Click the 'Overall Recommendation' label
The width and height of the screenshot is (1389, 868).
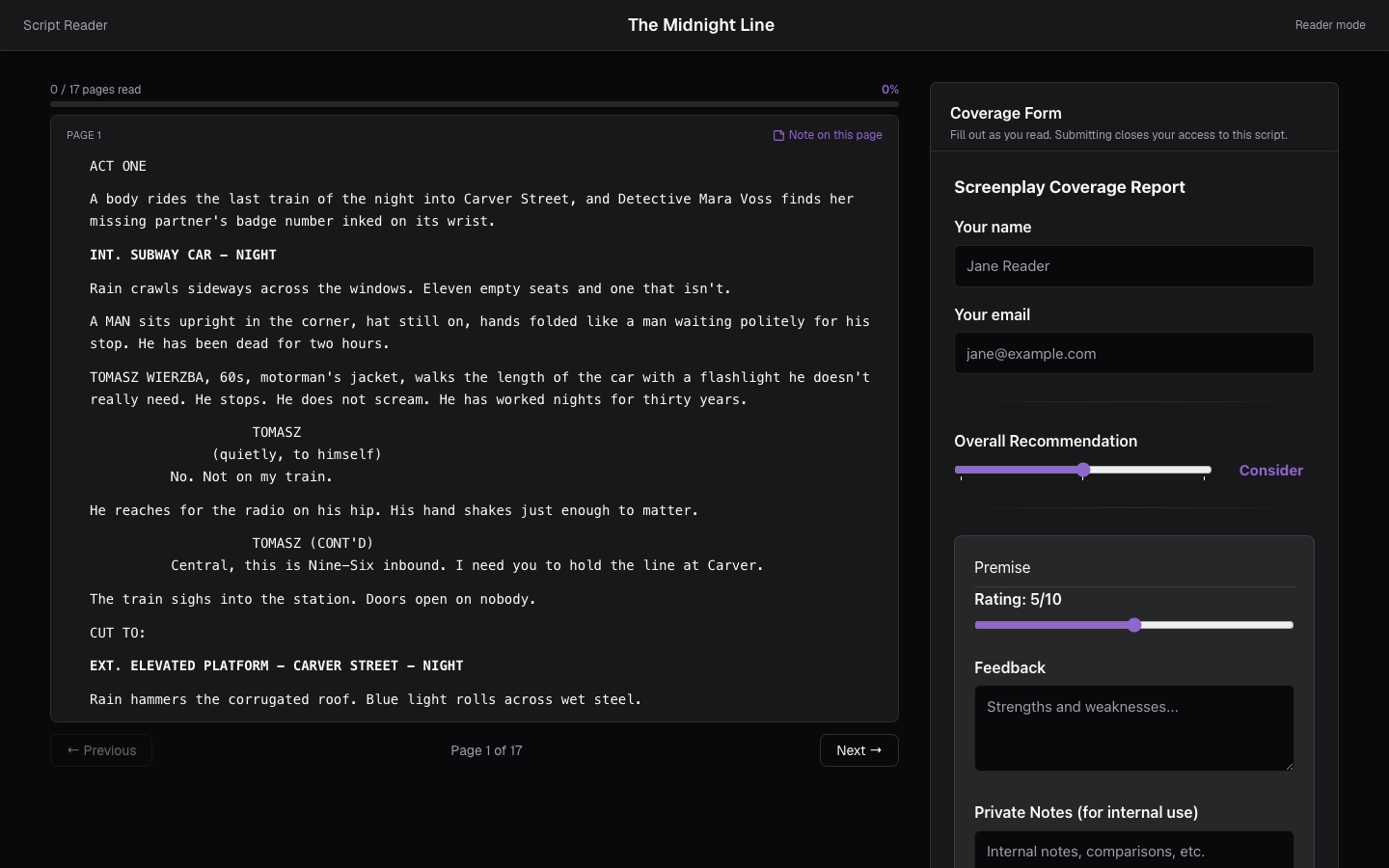coord(1046,441)
